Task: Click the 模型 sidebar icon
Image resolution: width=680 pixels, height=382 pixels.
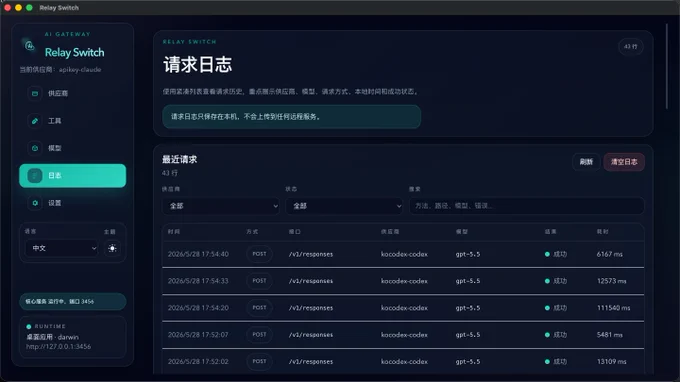Action: (35, 148)
